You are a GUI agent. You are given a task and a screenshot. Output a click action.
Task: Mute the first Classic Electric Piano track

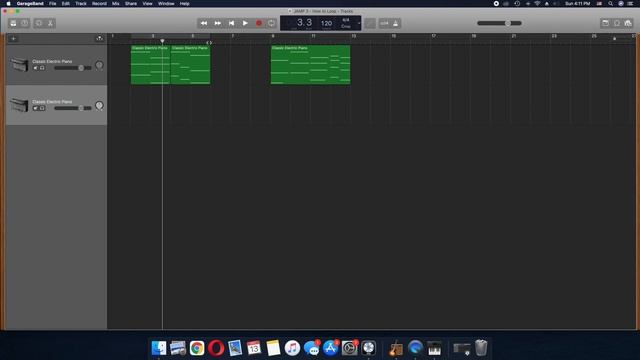[36, 68]
